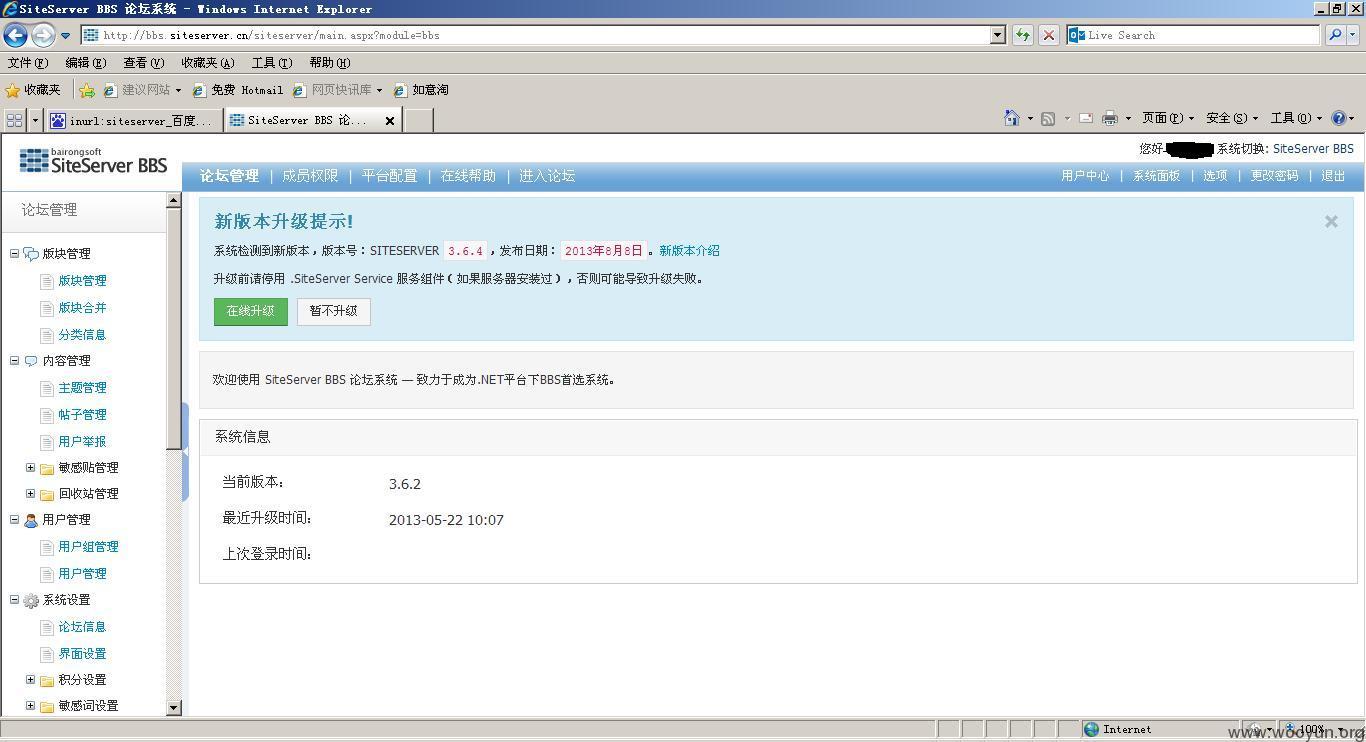Collapse the 内容管理 tree group

click(x=14, y=360)
